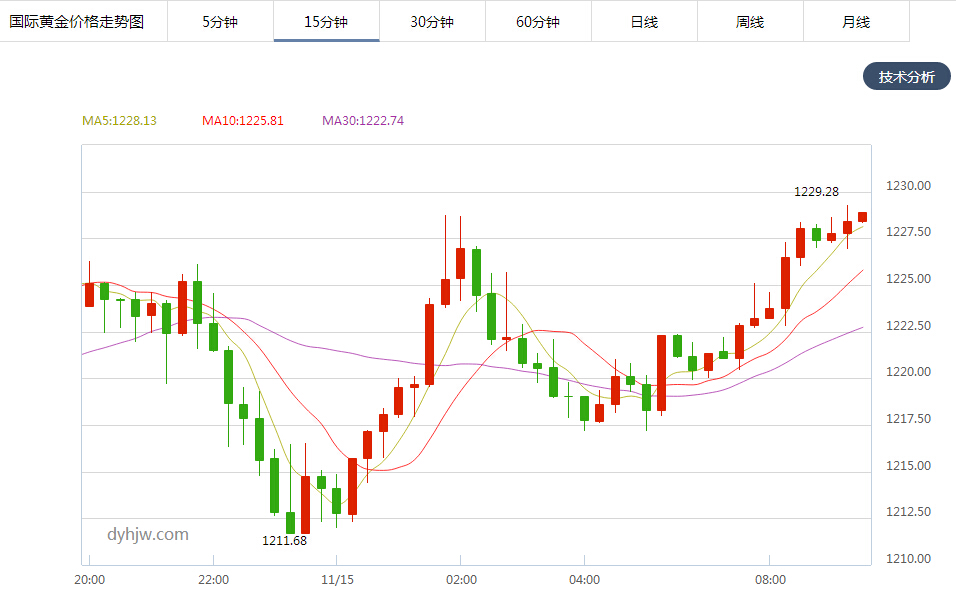Click the 08:00 time axis marker
Screen dimensions: 956x590
[x=770, y=580]
